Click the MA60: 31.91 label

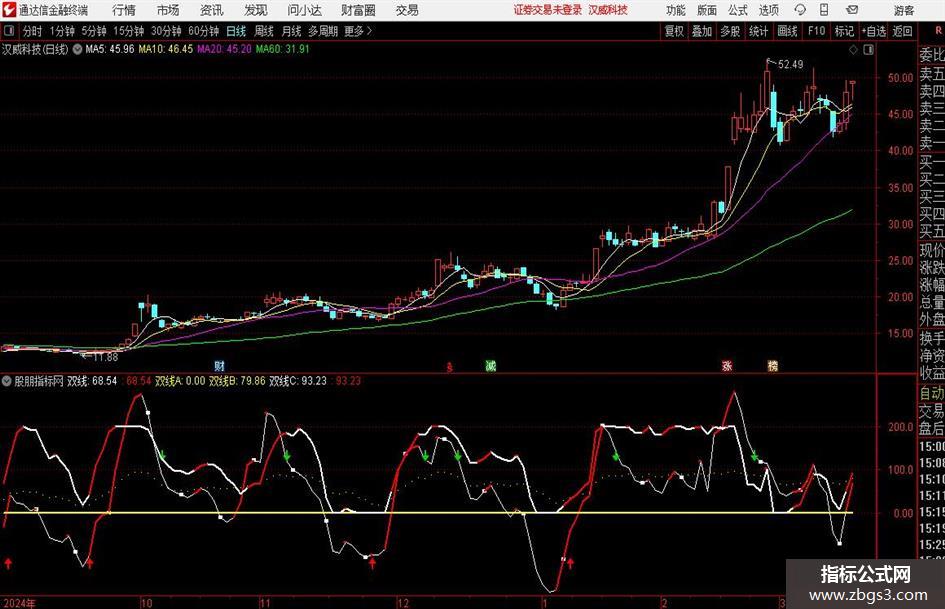(283, 49)
